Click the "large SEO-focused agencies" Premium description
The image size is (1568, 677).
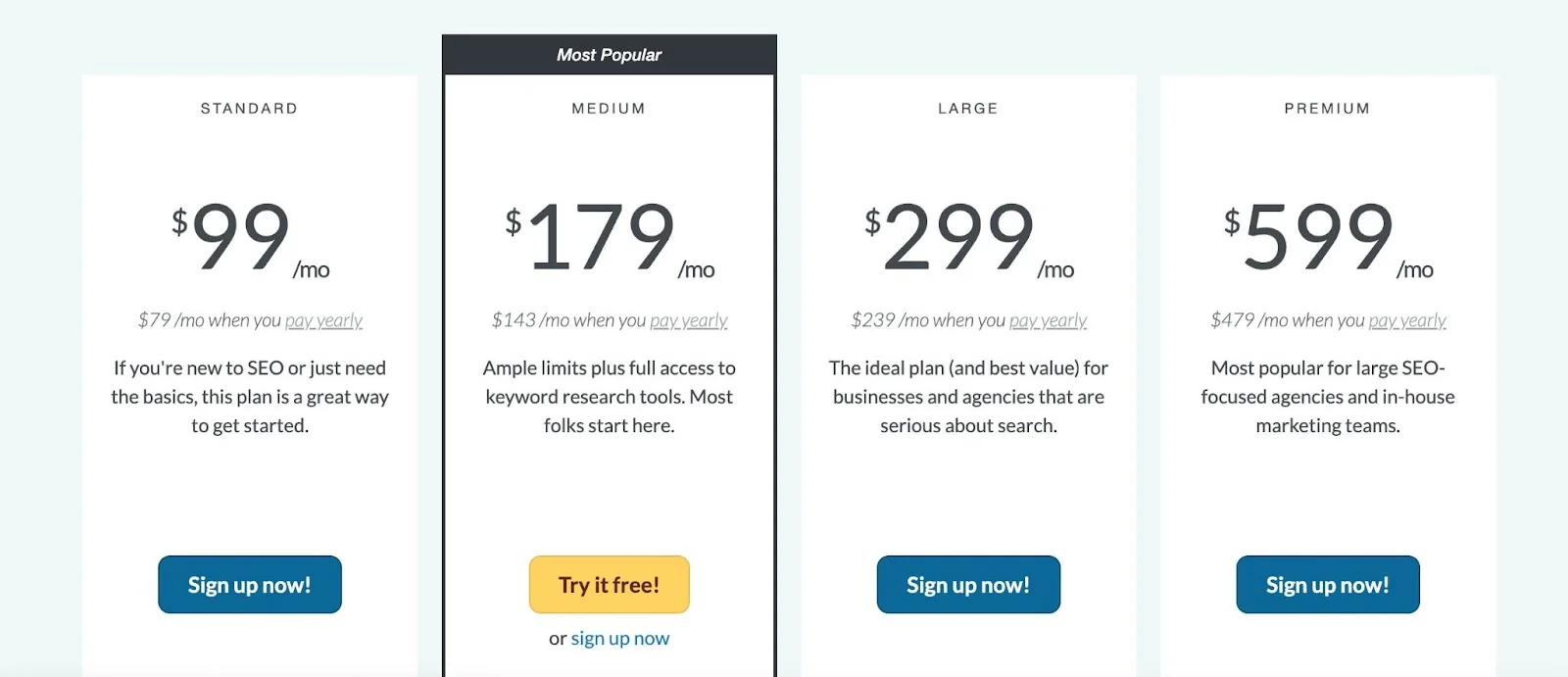[x=1328, y=397]
